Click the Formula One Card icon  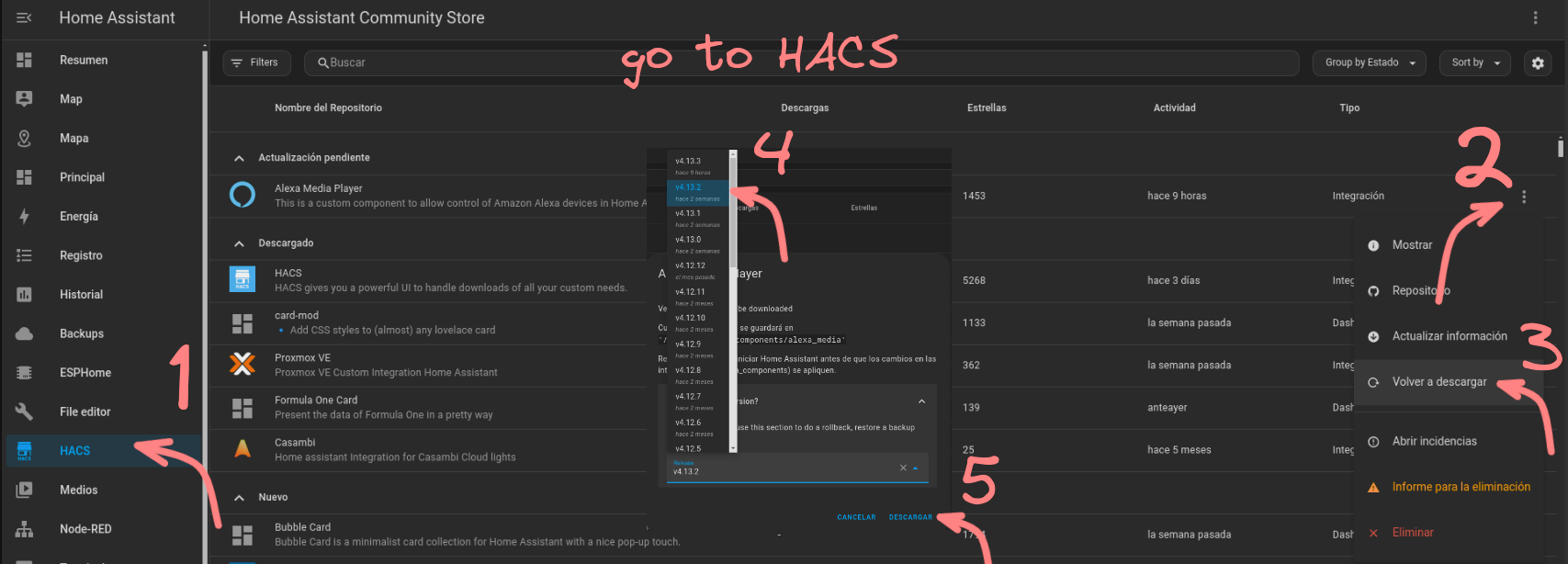click(x=243, y=407)
